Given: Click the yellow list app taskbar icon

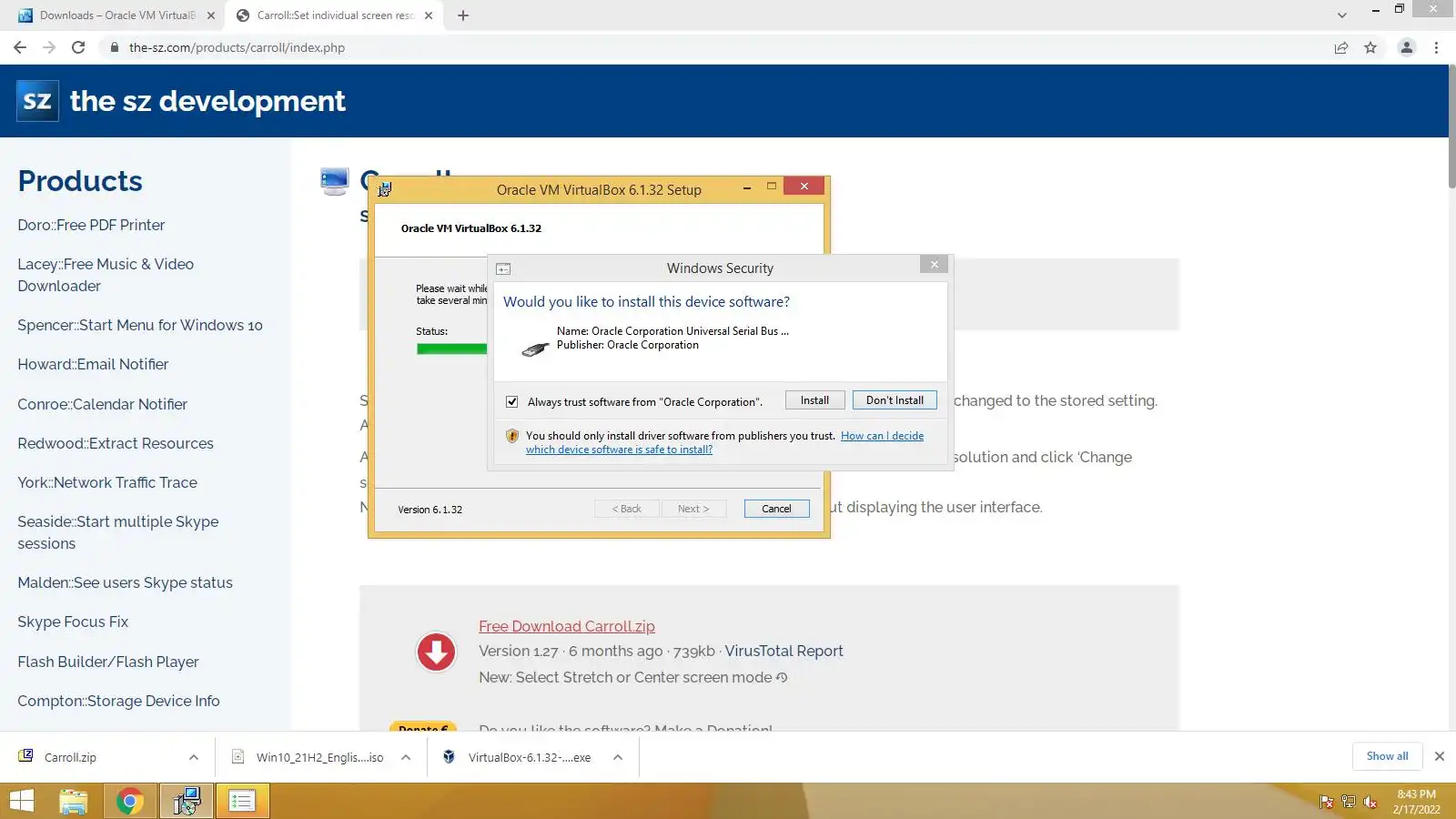Looking at the screenshot, I should click(x=242, y=801).
